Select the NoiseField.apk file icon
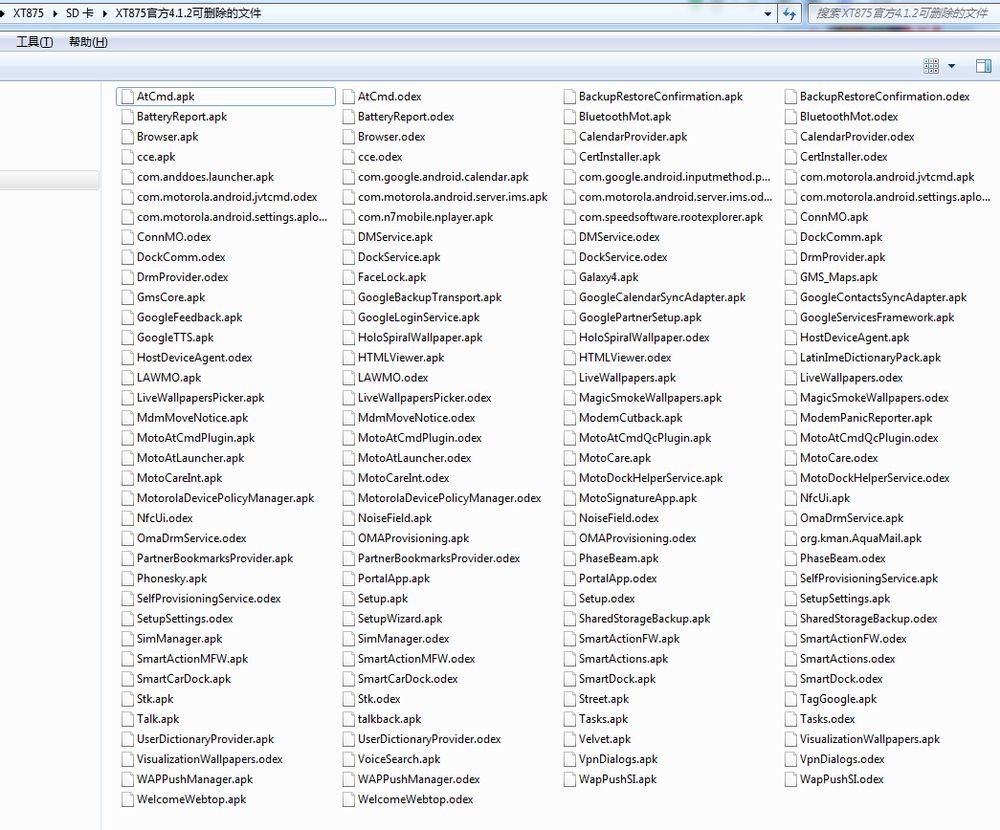The image size is (1000, 830). pyautogui.click(x=348, y=518)
